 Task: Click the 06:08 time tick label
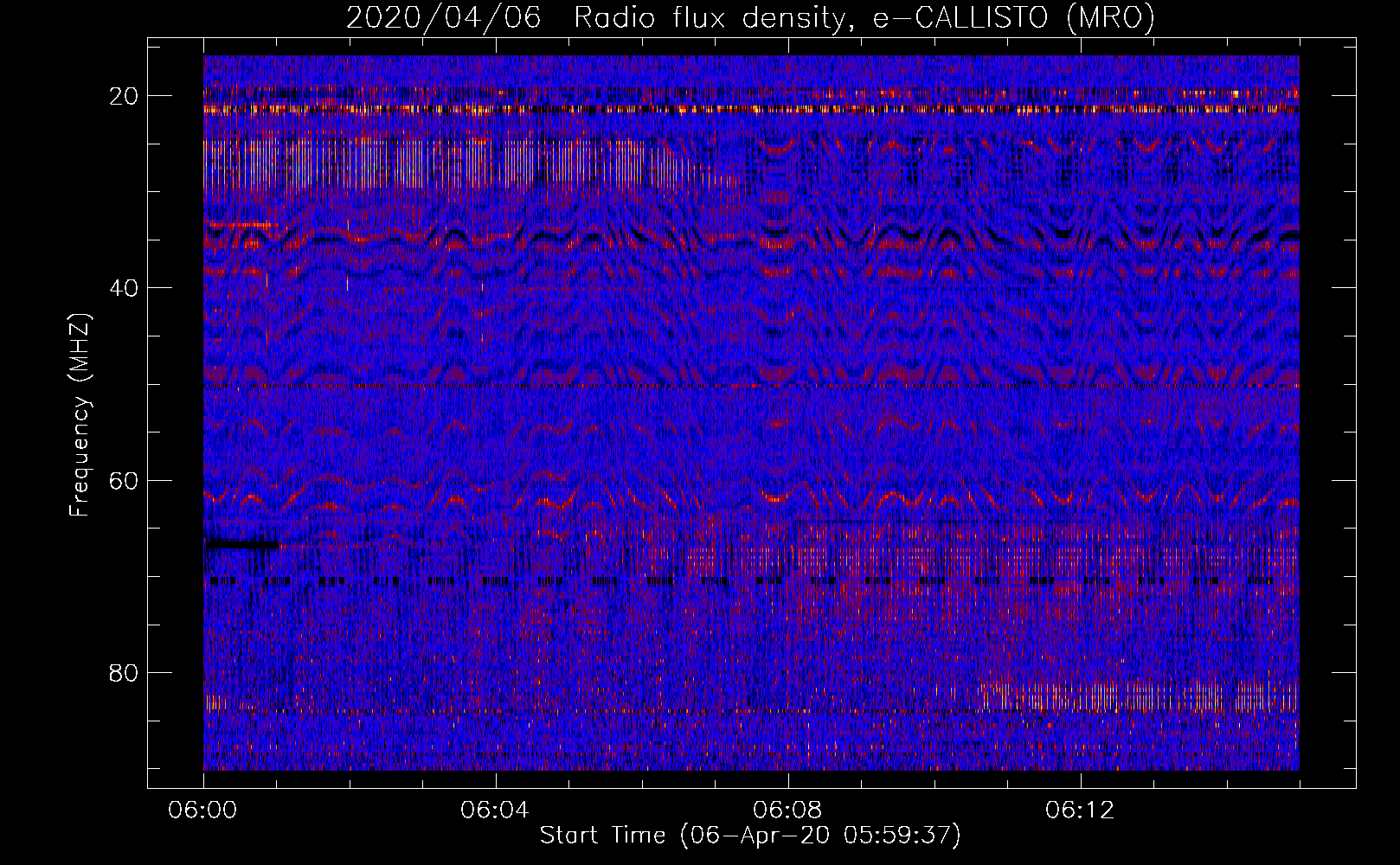click(x=787, y=811)
